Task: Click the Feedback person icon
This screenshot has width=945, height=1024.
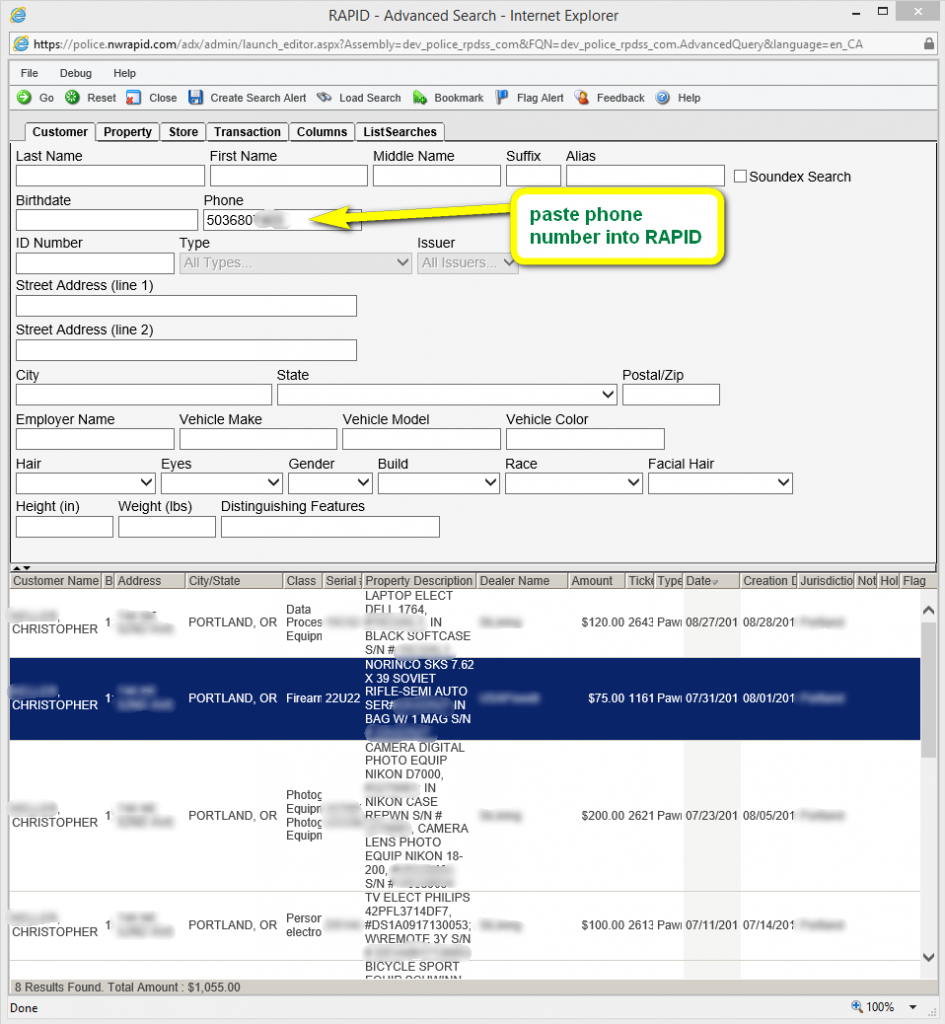Action: tap(582, 98)
